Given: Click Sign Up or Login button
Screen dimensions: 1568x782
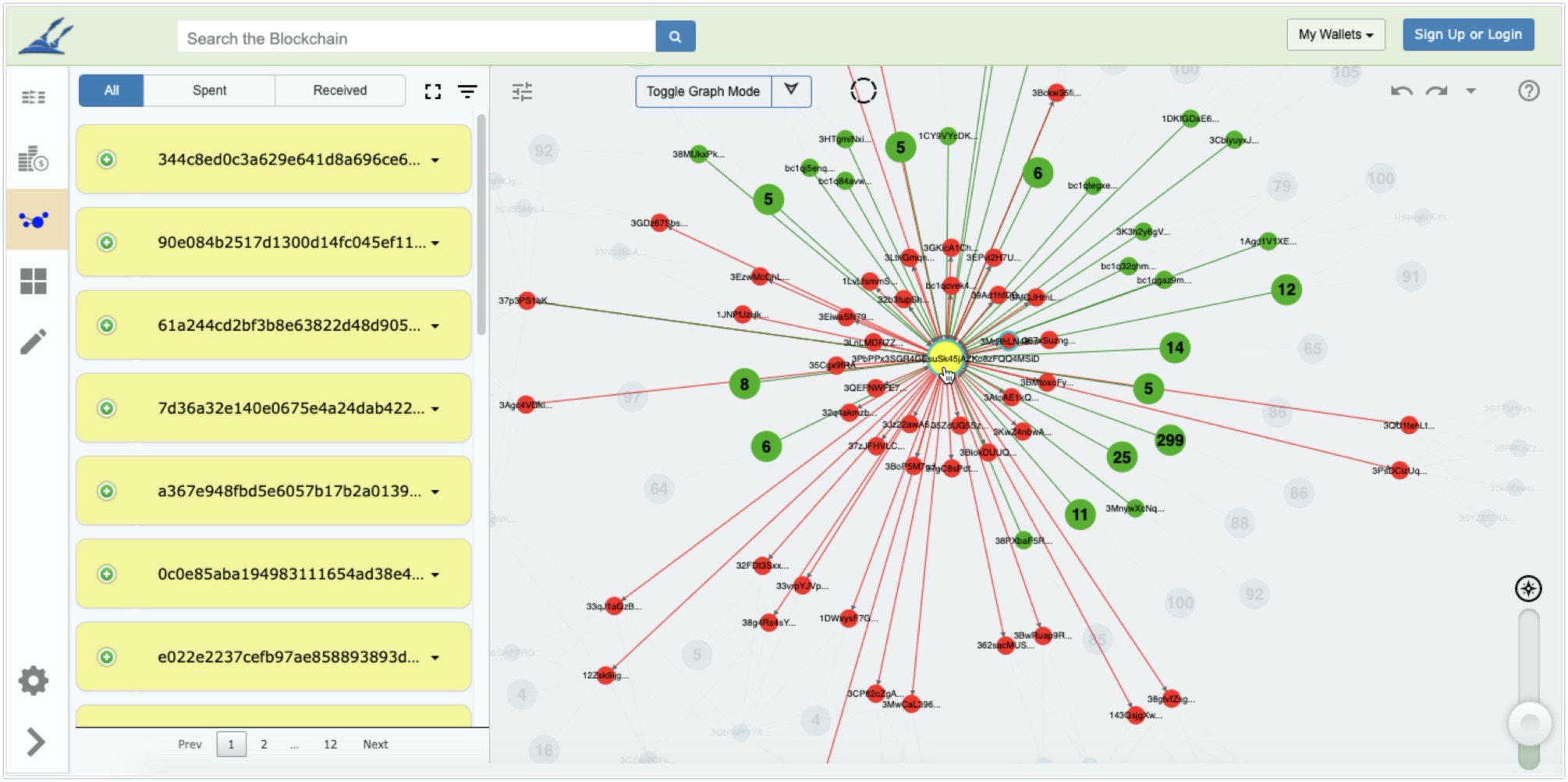Looking at the screenshot, I should tap(1468, 34).
